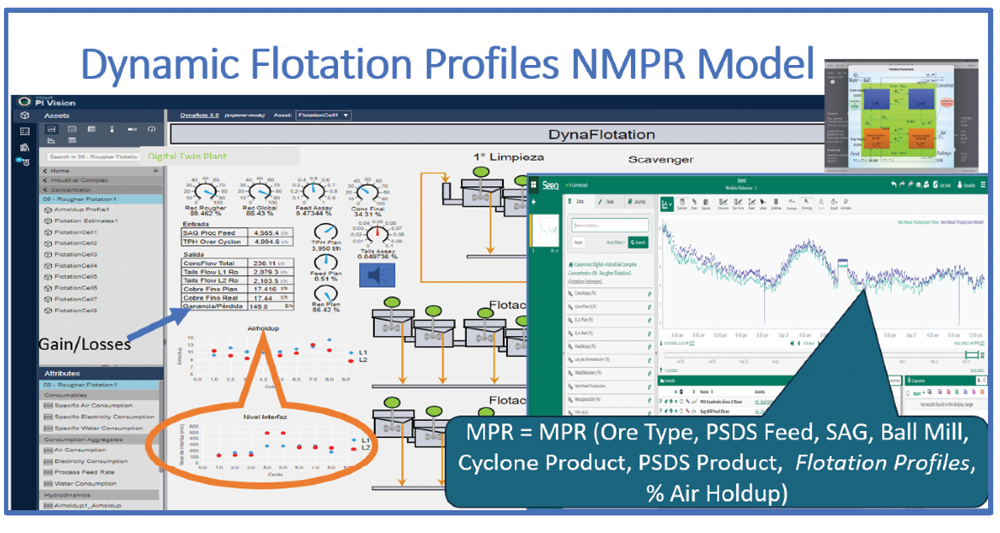Screen dimensions: 1000x533
Task: Select the XY Plot symbol icon
Action: point(51,141)
